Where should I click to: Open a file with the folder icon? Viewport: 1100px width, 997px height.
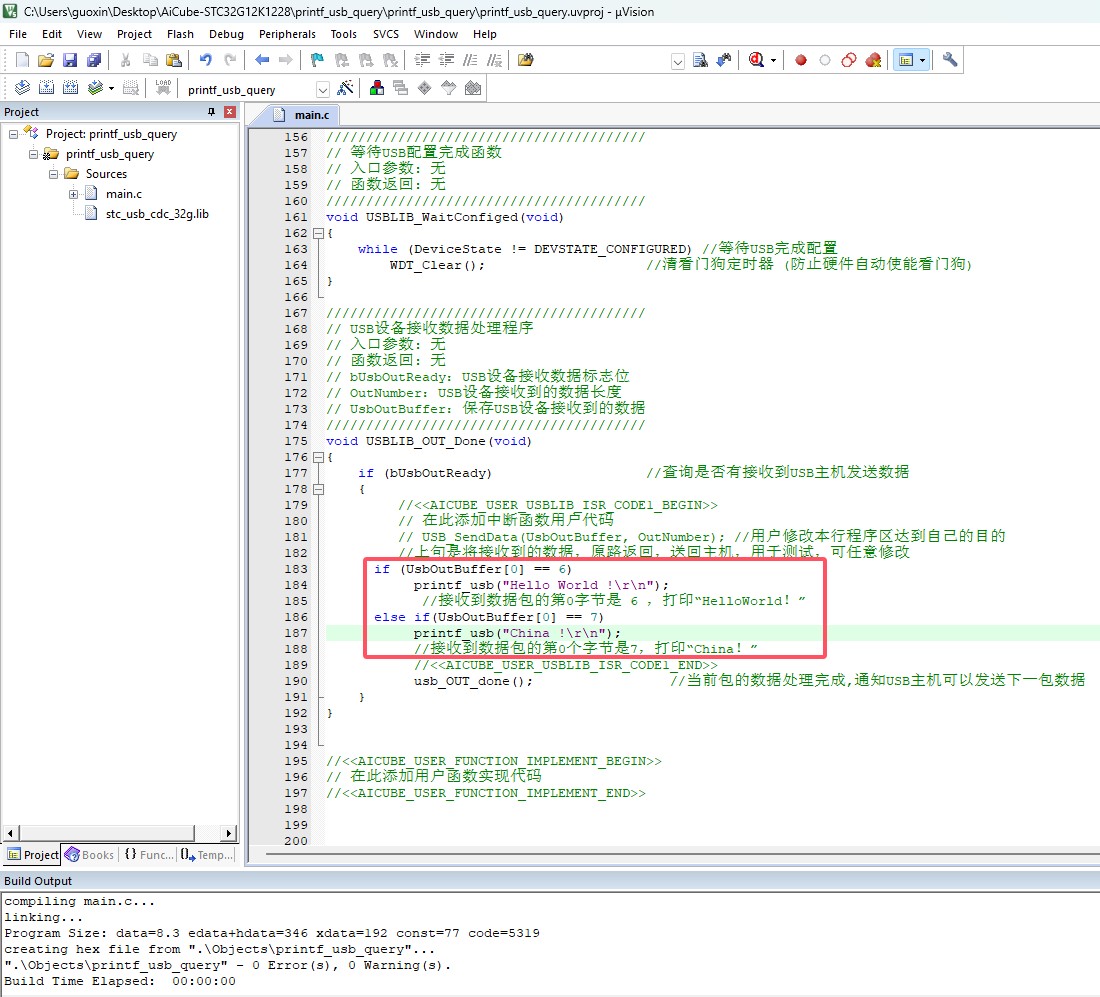point(46,60)
